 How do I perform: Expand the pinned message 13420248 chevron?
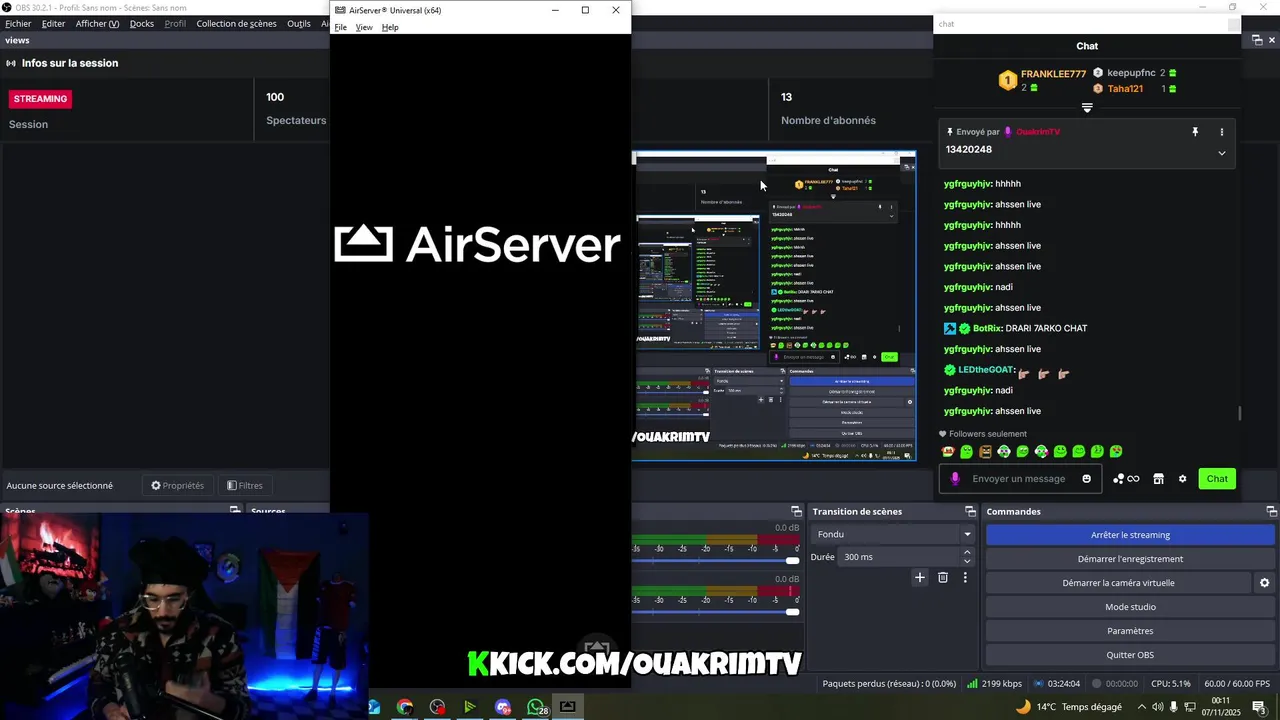[x=1221, y=153]
